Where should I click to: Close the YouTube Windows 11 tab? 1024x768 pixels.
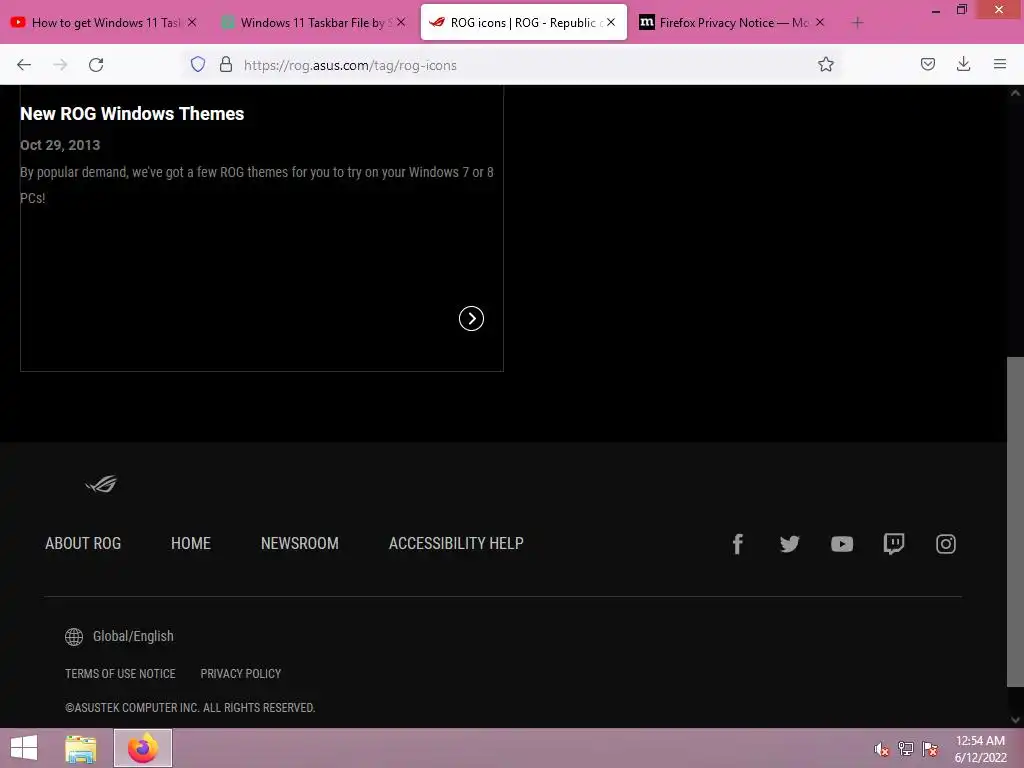[192, 22]
